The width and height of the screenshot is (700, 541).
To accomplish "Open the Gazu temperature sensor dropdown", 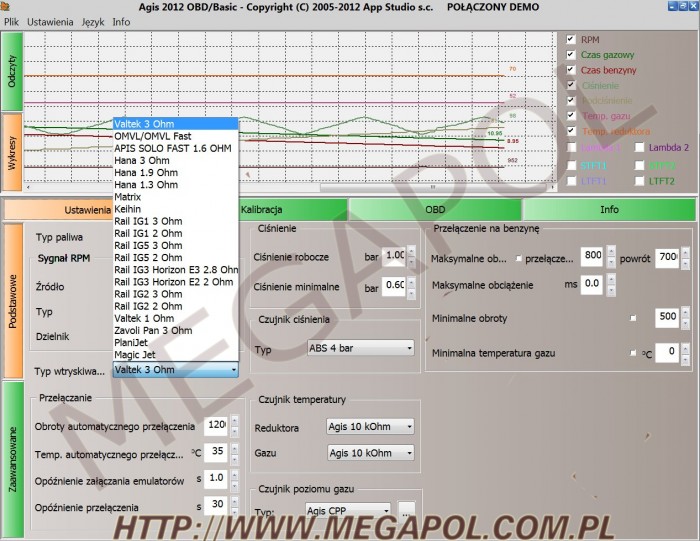I will pos(370,453).
